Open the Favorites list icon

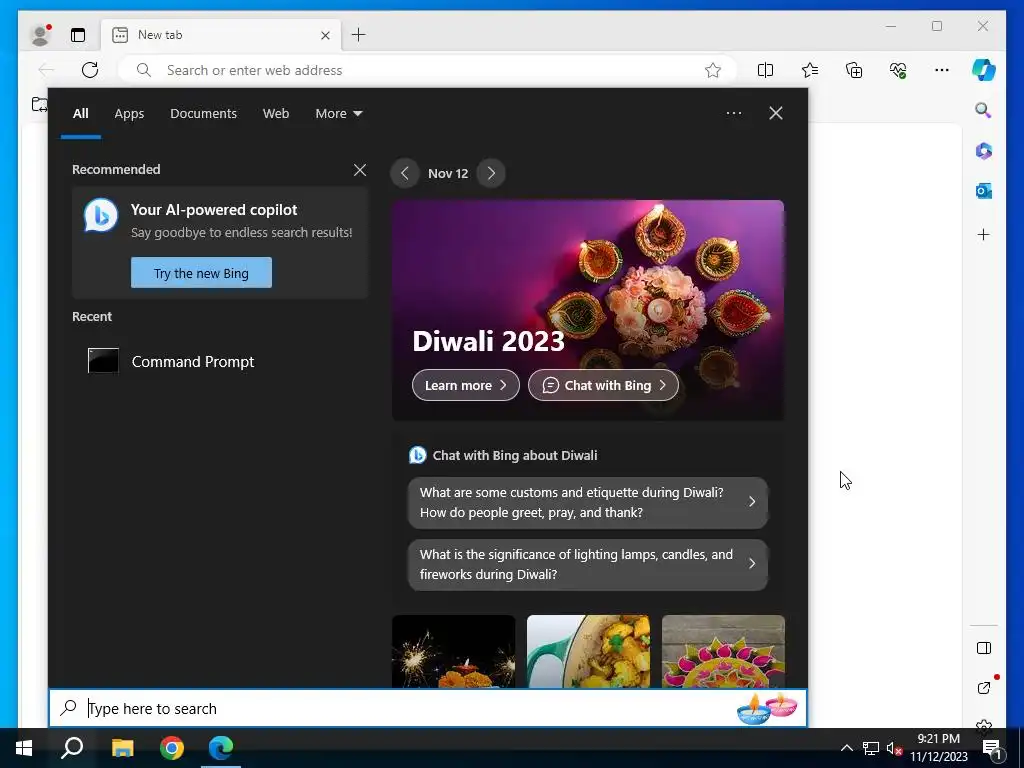point(810,70)
